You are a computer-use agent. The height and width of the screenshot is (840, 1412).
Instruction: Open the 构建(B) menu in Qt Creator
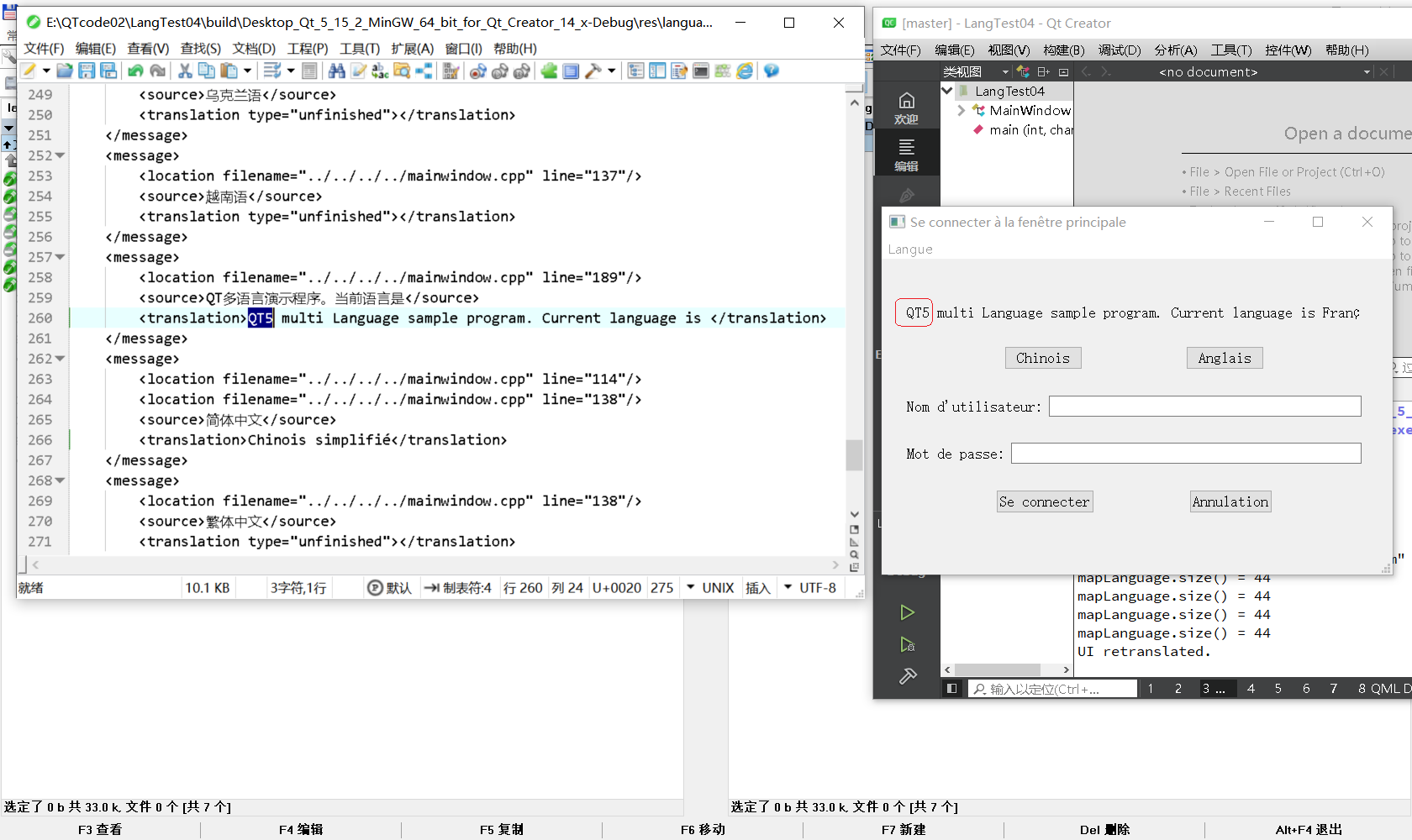(x=1063, y=50)
